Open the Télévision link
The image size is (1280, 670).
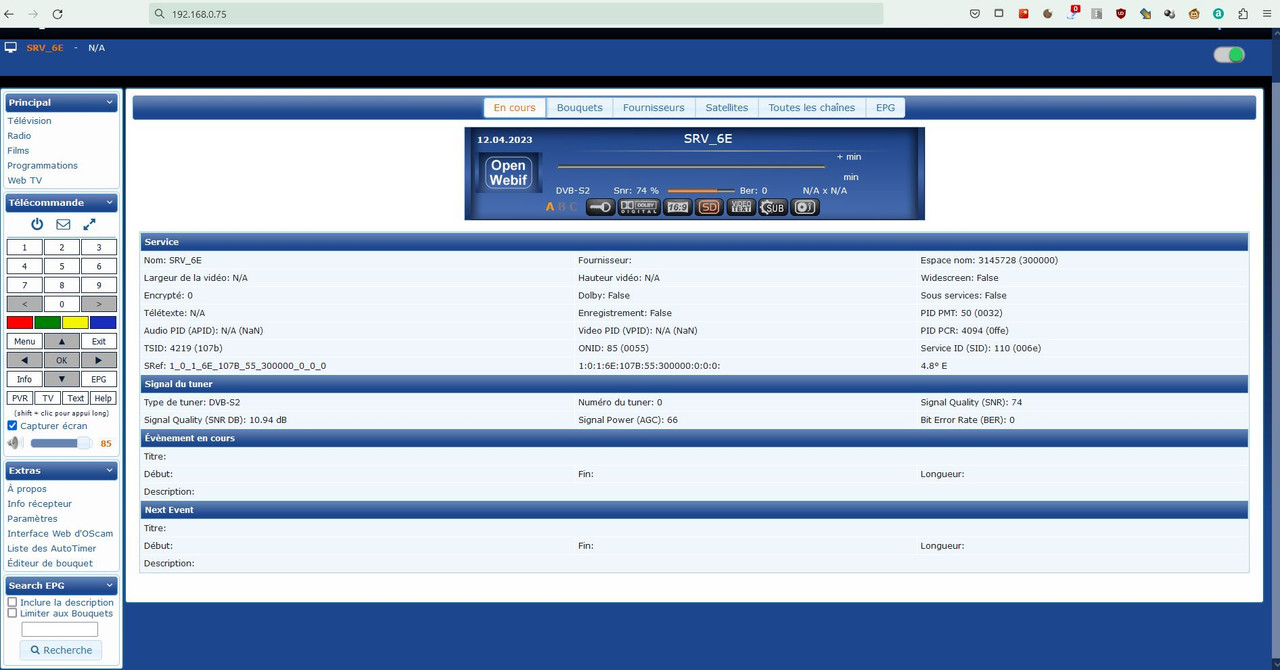pyautogui.click(x=29, y=121)
